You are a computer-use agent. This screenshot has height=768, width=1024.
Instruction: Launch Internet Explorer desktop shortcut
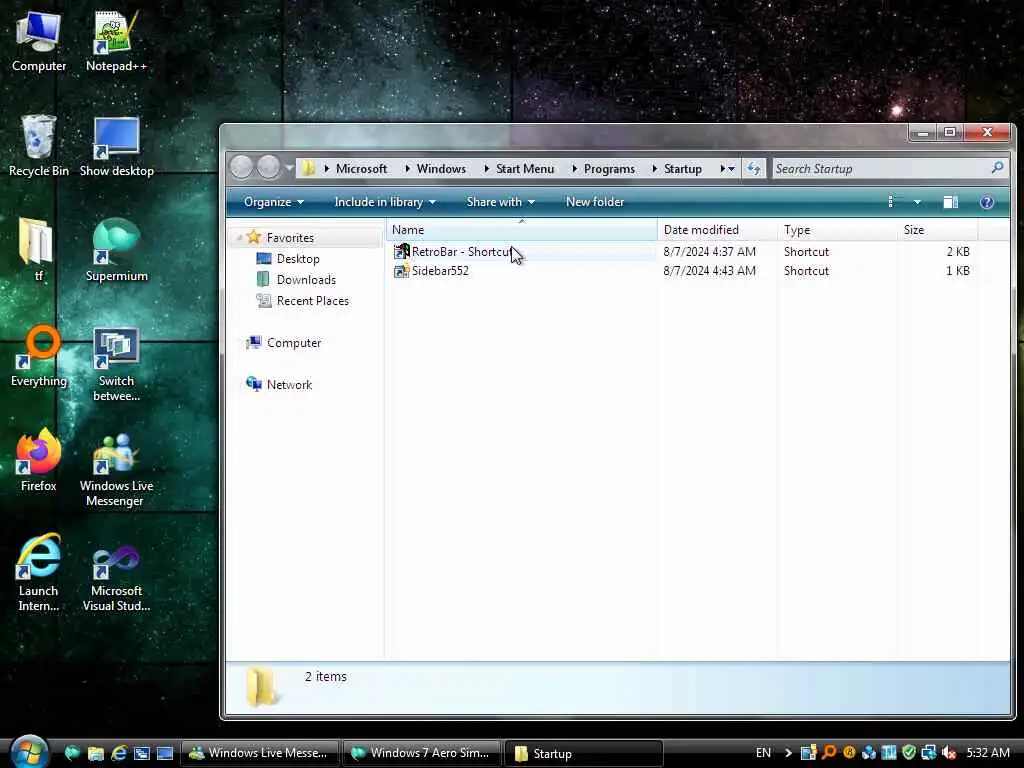pos(39,572)
